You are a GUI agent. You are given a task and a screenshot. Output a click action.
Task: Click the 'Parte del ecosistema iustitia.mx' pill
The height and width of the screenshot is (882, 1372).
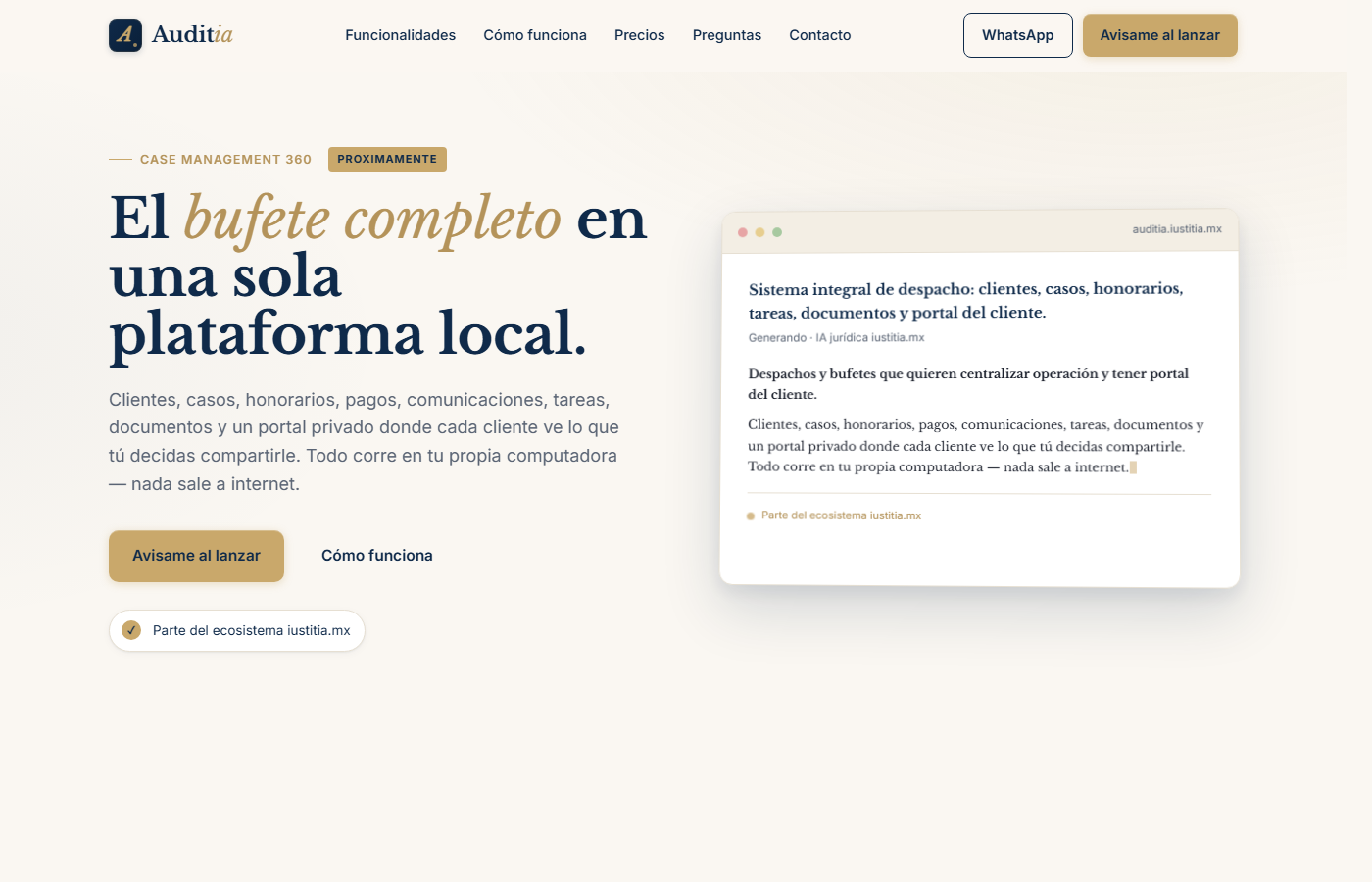point(236,630)
